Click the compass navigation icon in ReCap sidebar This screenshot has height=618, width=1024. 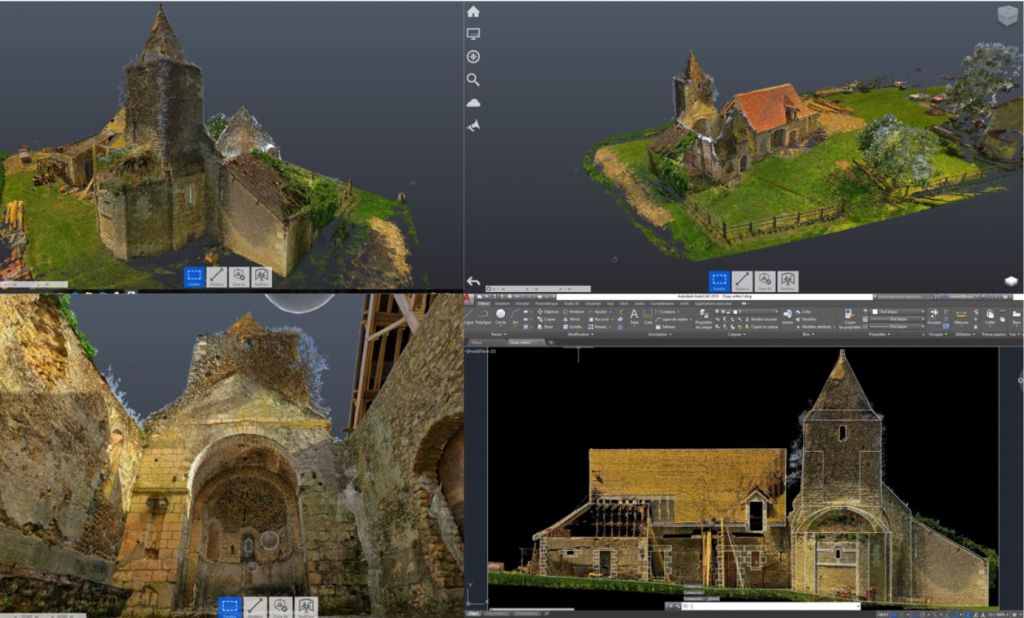473,57
